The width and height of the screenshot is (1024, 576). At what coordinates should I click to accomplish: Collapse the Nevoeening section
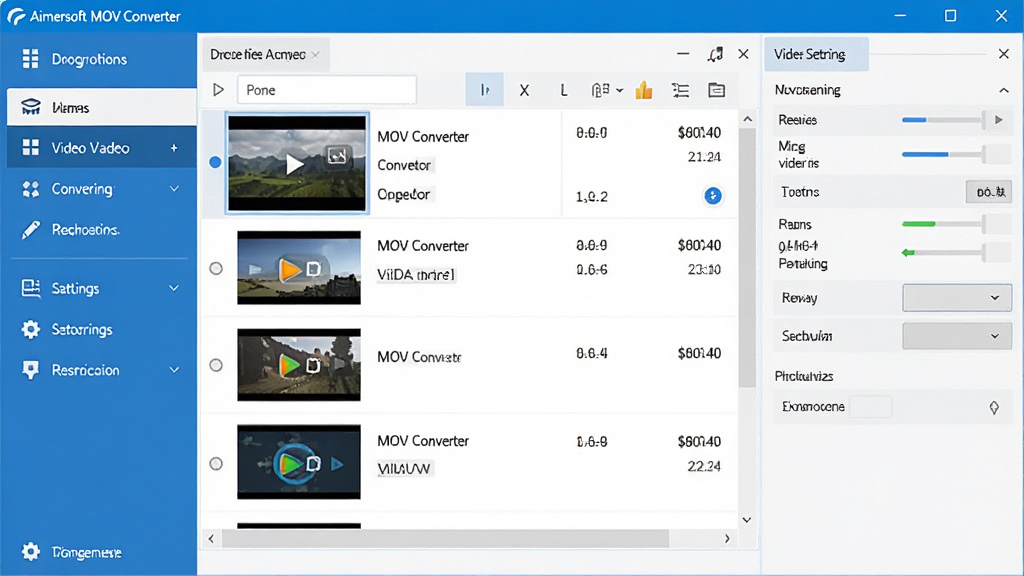[x=1004, y=90]
